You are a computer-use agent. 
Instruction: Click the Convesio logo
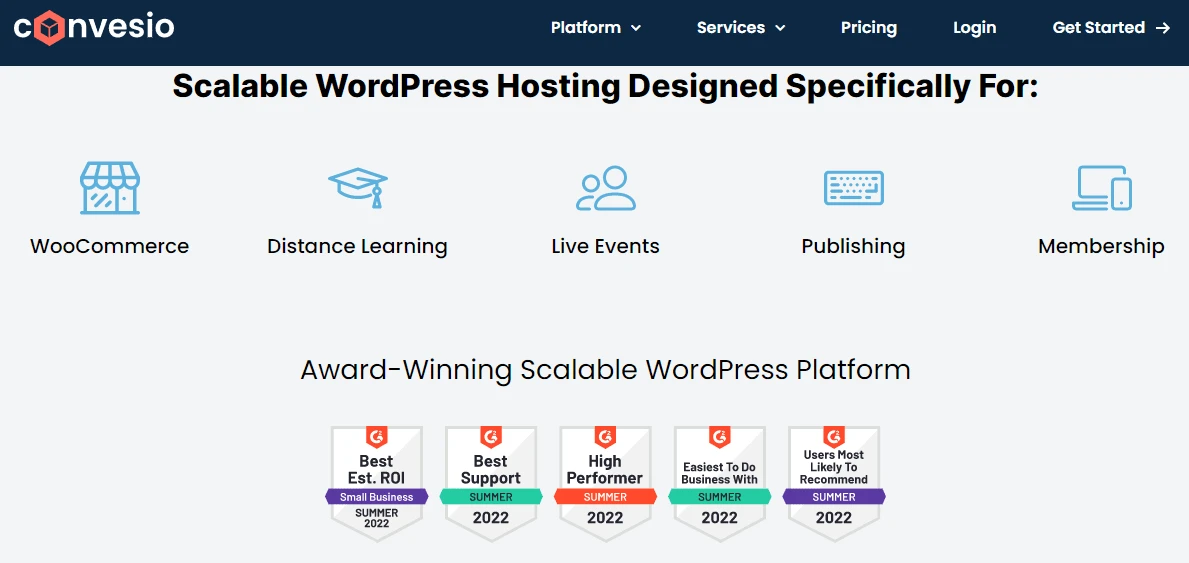[94, 28]
